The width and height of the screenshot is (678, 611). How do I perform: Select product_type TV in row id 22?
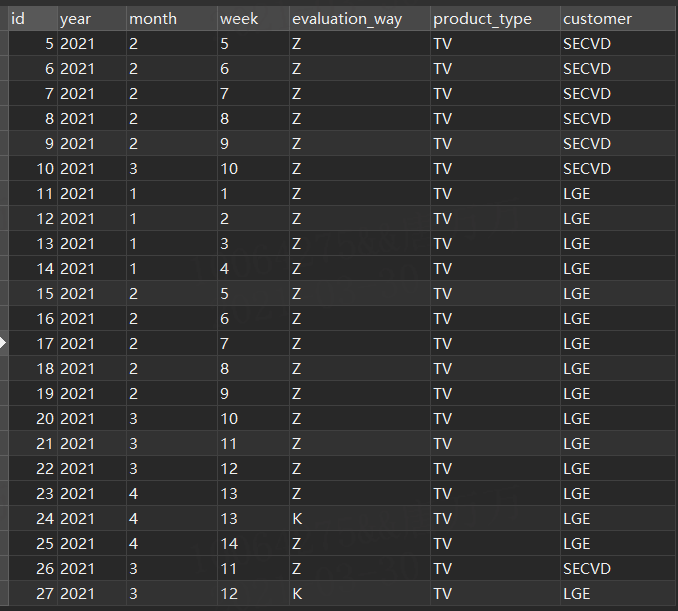(495, 468)
